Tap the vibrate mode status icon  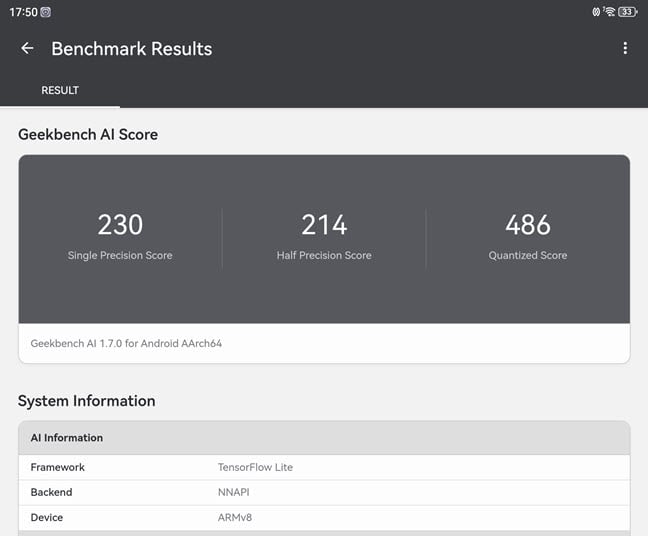596,12
